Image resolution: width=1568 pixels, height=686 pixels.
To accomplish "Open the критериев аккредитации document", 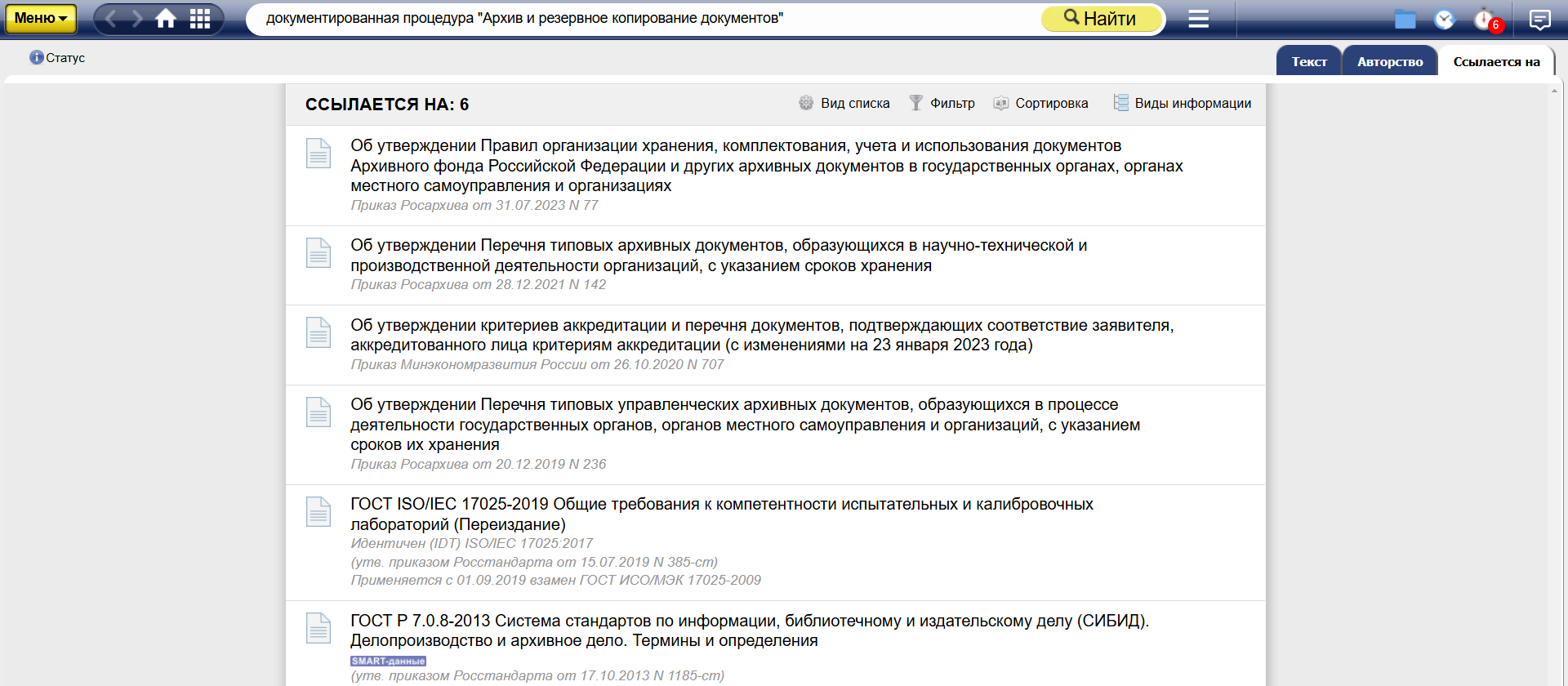I will click(762, 335).
